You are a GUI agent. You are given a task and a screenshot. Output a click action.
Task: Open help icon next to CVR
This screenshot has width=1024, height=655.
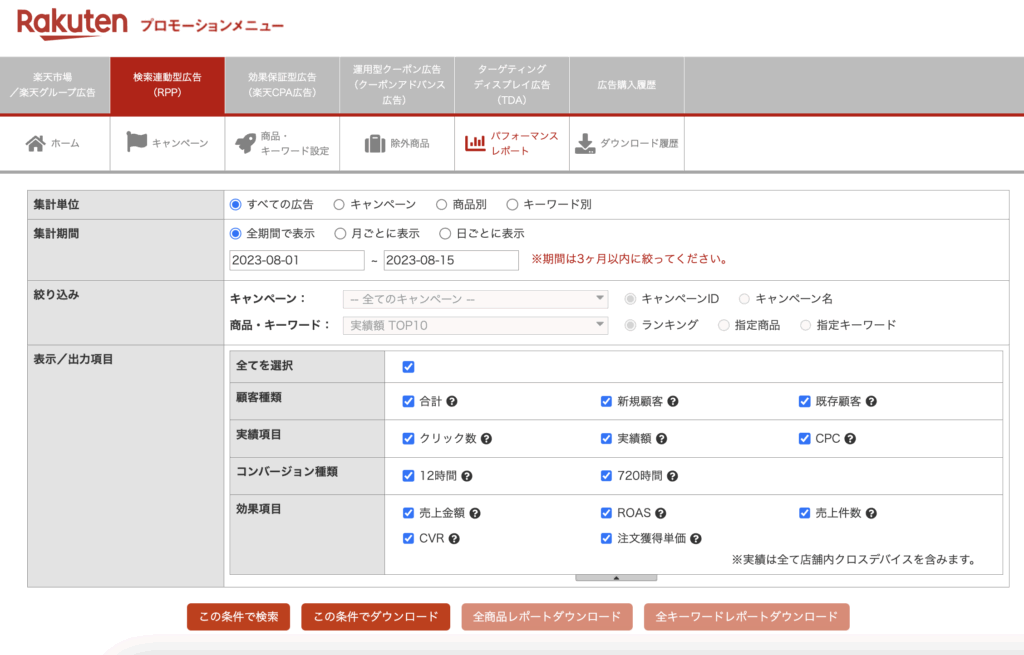pyautogui.click(x=454, y=539)
